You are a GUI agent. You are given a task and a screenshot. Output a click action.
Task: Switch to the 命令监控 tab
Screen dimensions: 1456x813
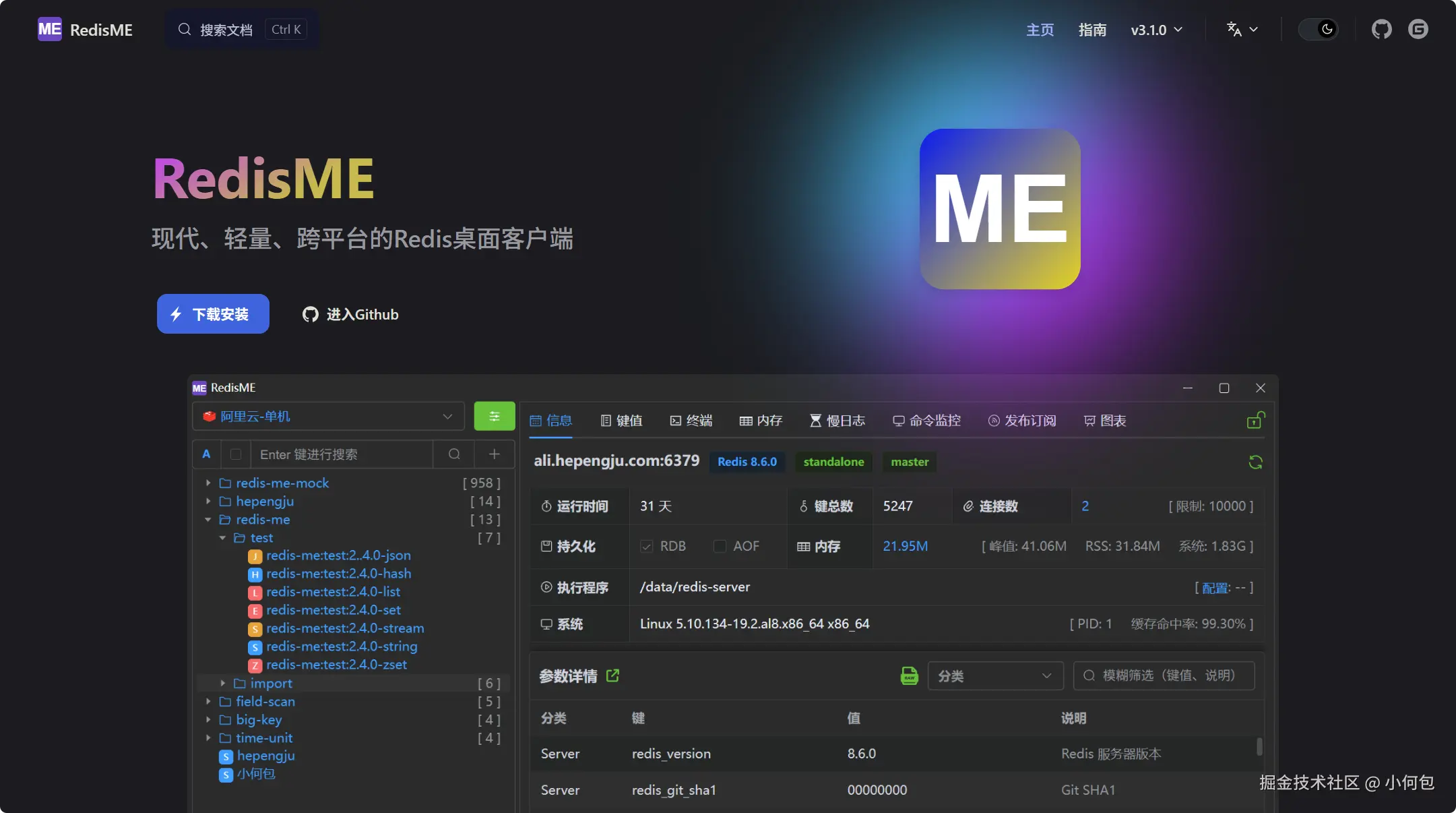[926, 421]
